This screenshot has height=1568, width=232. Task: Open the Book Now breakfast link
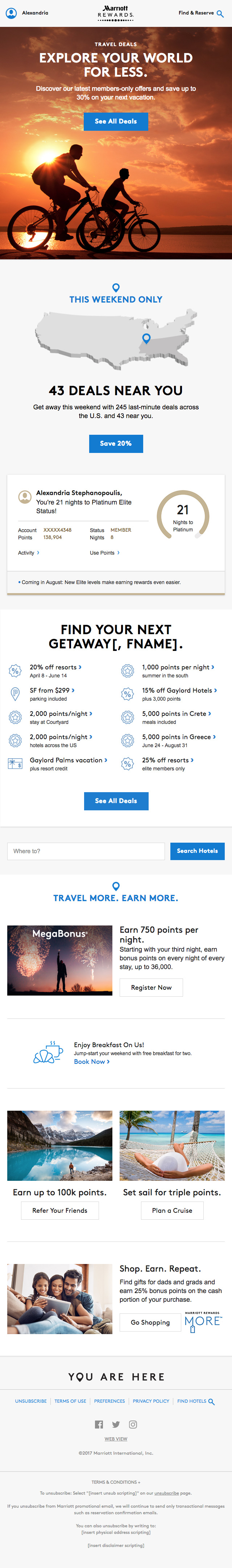92,1062
